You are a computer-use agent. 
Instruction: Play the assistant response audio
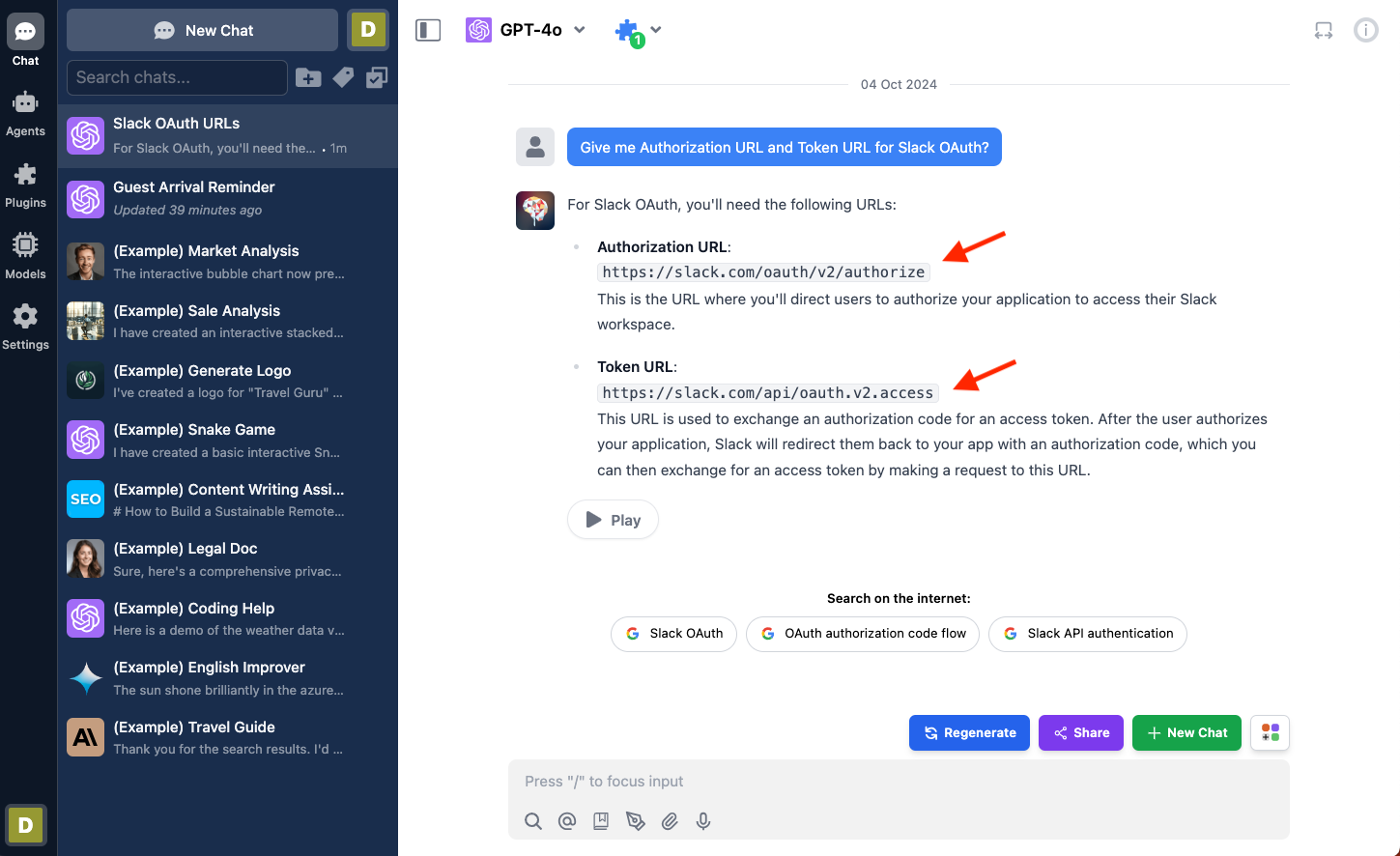[613, 520]
